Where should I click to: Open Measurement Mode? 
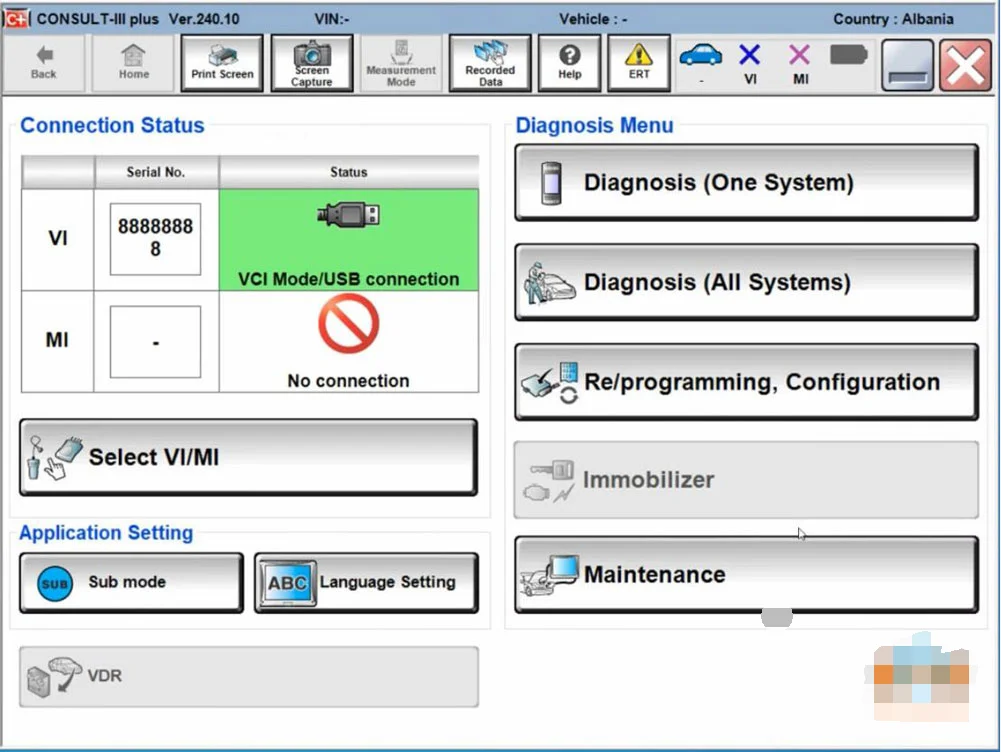[x=401, y=62]
